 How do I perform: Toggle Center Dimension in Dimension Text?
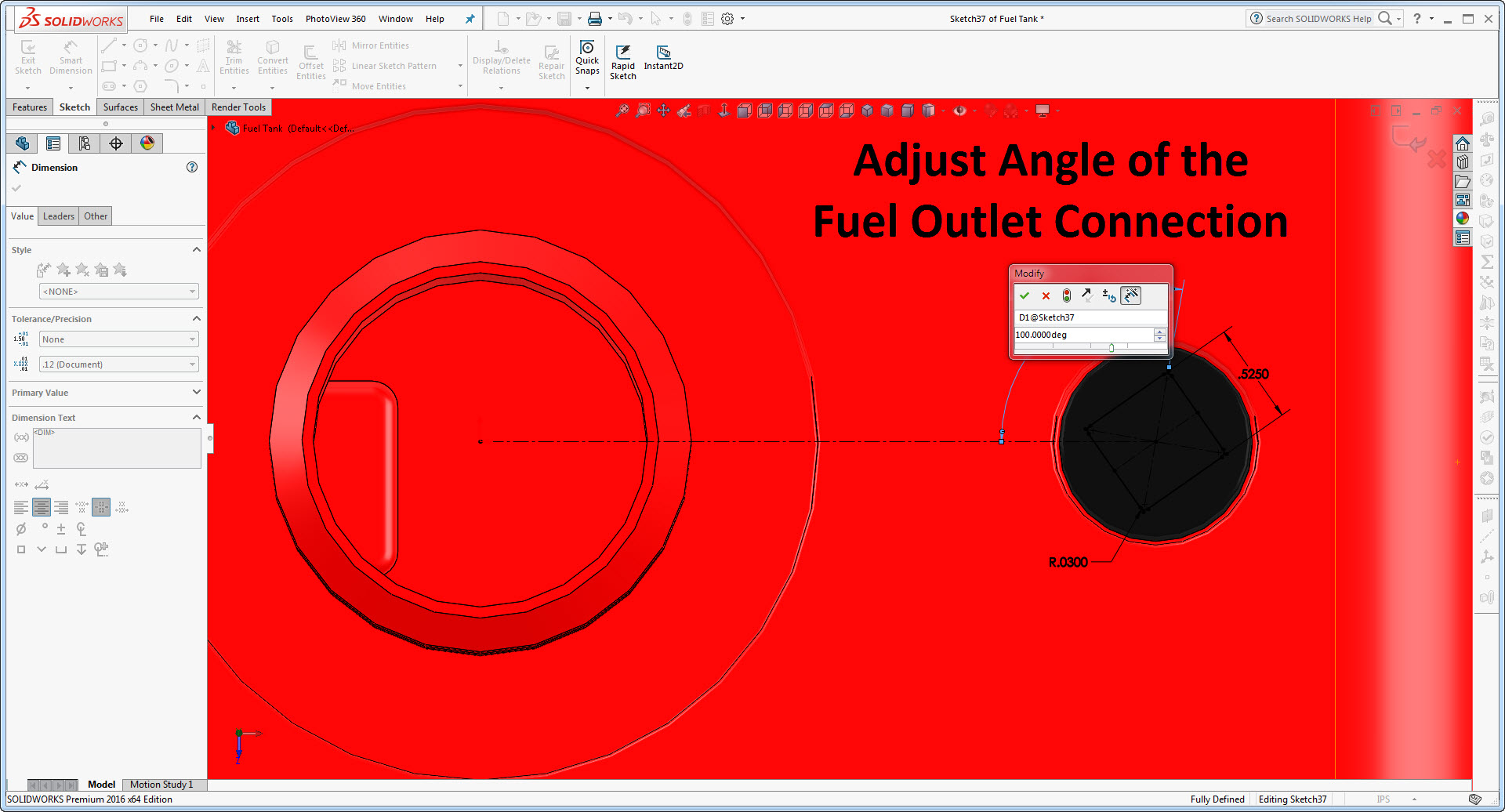coord(21,485)
